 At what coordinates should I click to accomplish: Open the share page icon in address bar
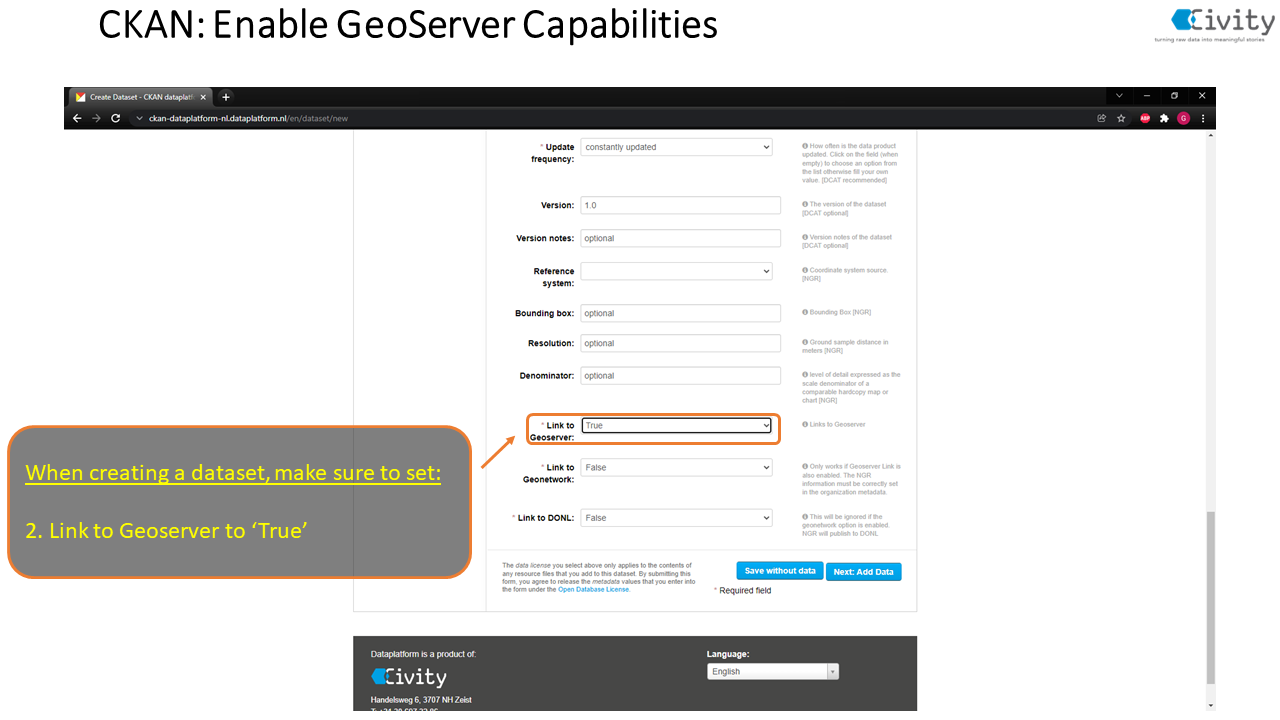point(1102,118)
